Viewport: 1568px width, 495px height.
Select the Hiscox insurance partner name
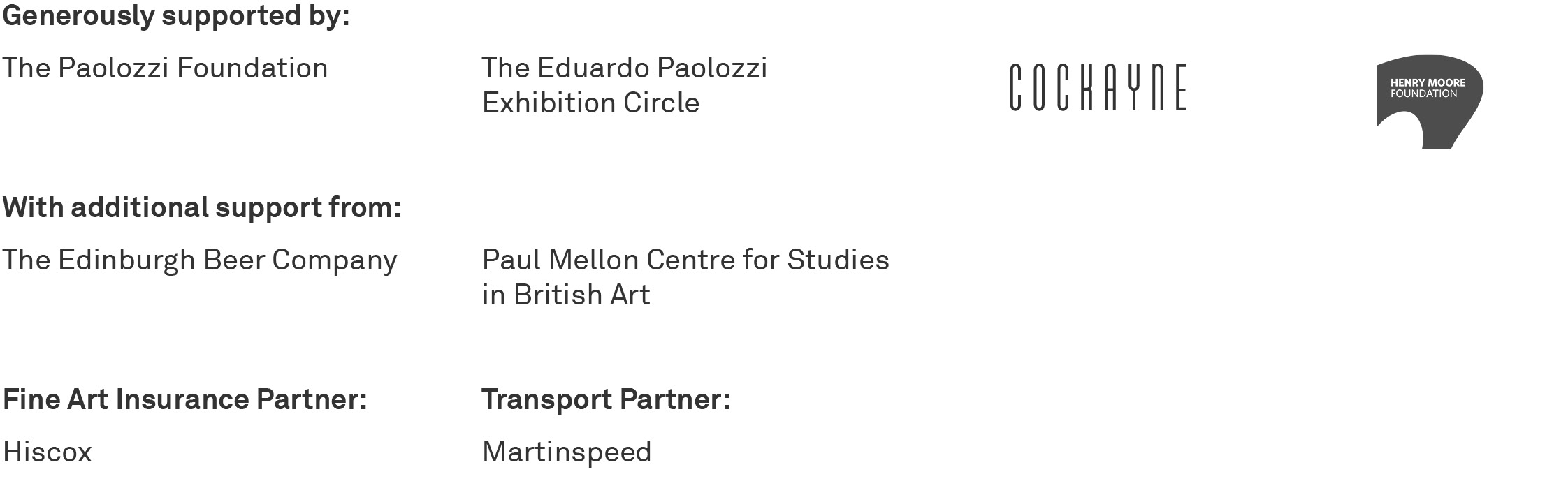point(48,452)
